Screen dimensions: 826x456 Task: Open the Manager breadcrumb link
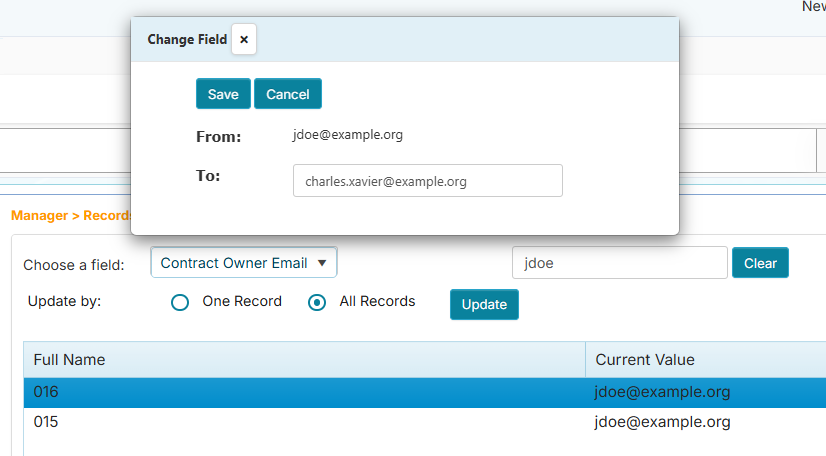(x=39, y=215)
